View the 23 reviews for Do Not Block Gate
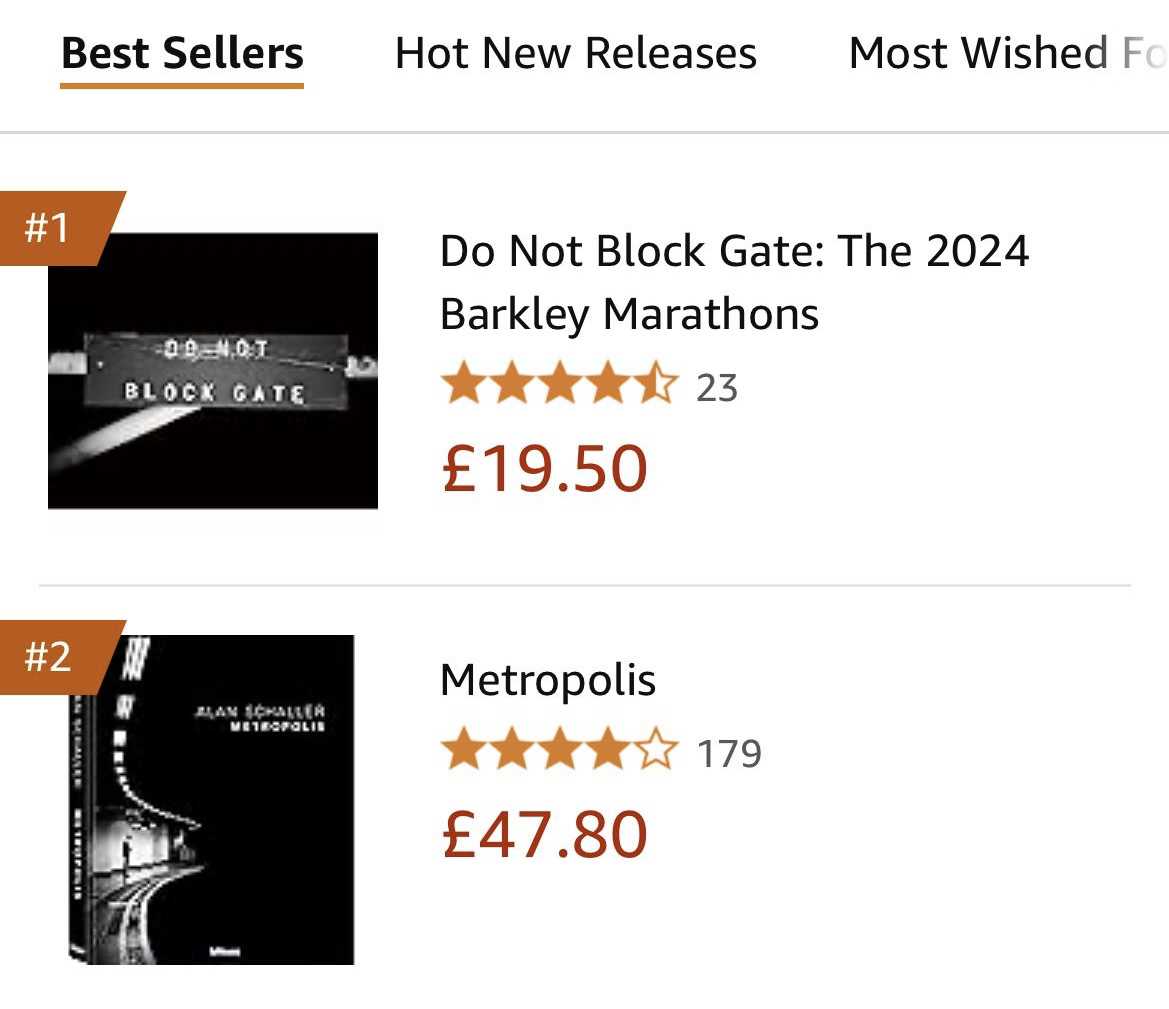The height and width of the screenshot is (1009, 1169). 717,388
